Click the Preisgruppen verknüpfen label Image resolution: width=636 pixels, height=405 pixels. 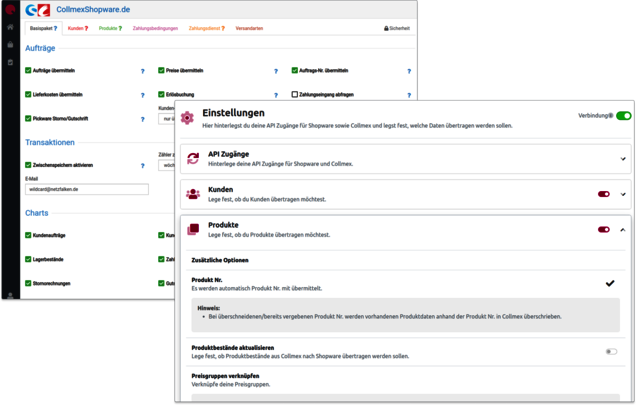click(225, 376)
